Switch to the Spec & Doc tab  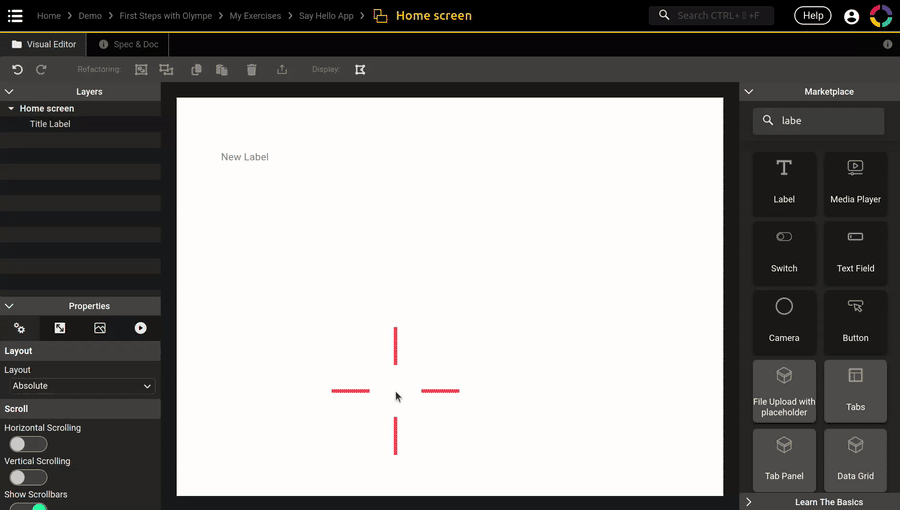tap(129, 45)
